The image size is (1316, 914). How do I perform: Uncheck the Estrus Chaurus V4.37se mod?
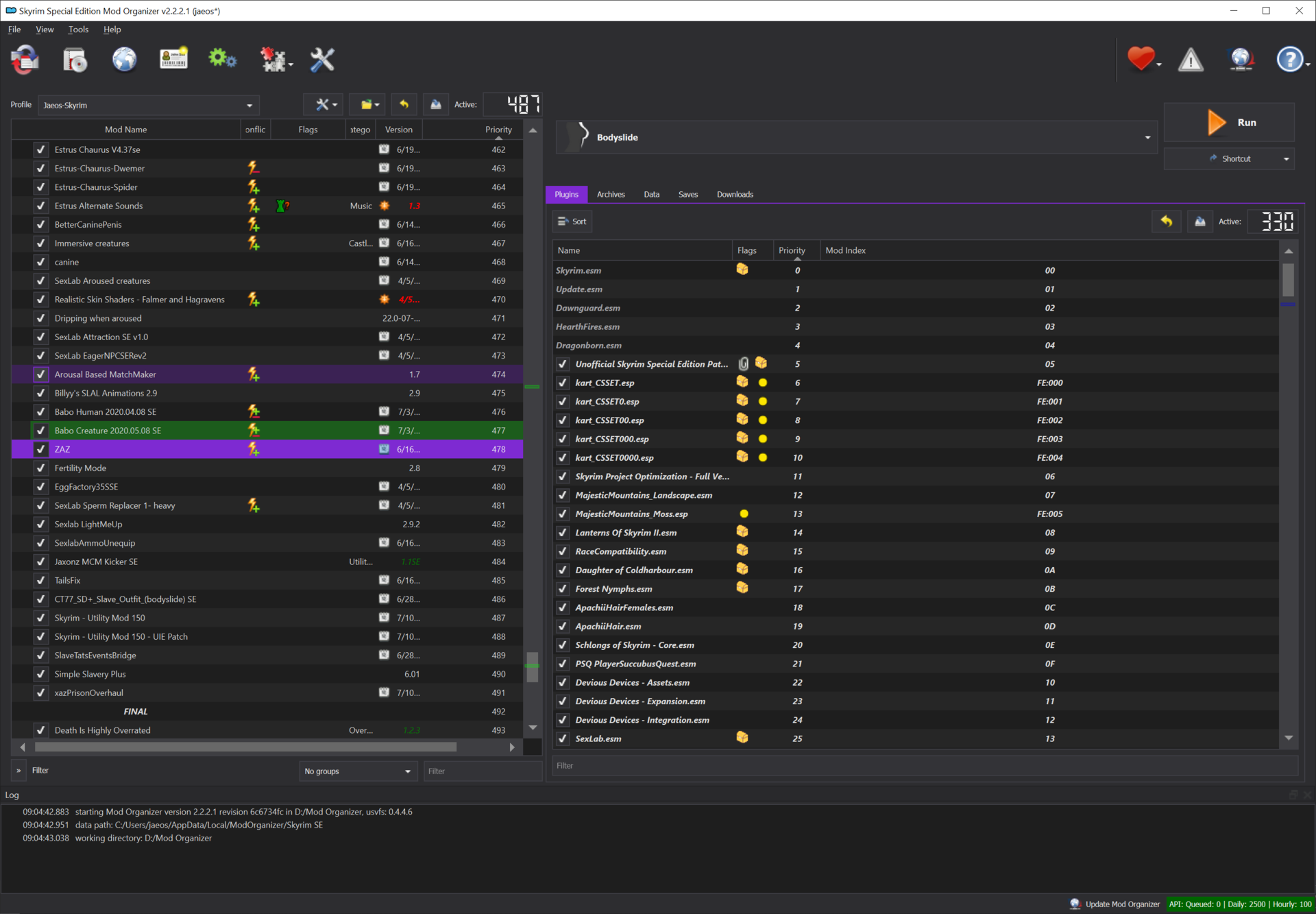pos(41,149)
